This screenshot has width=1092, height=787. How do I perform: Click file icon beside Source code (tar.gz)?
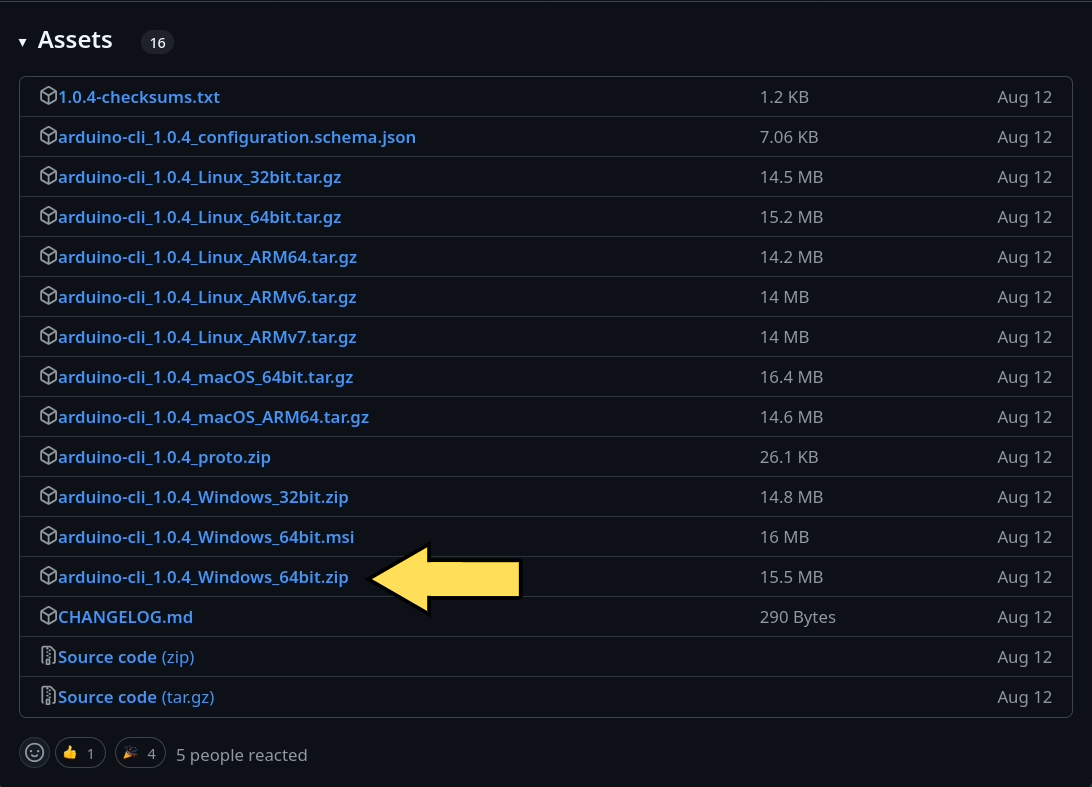[x=48, y=695]
